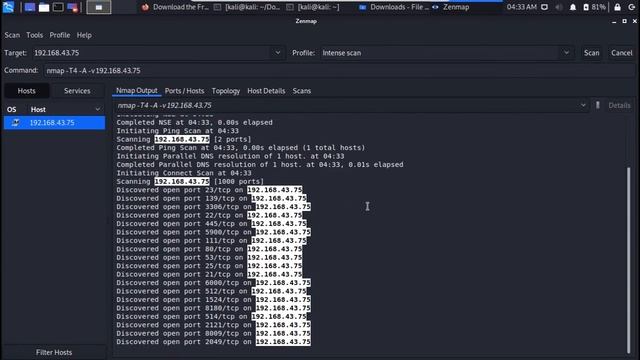Click the workspace switcher box in panel
The width and height of the screenshot is (640, 360).
99,7
